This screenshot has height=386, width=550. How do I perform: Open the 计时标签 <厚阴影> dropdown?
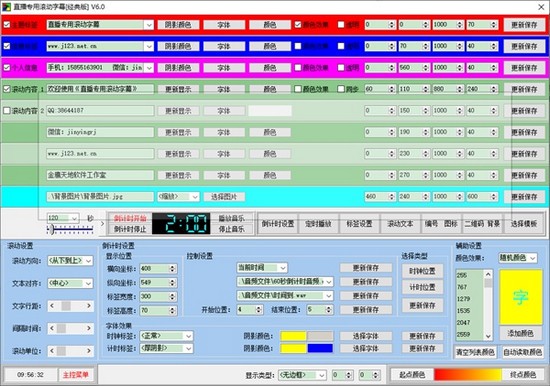pos(188,348)
